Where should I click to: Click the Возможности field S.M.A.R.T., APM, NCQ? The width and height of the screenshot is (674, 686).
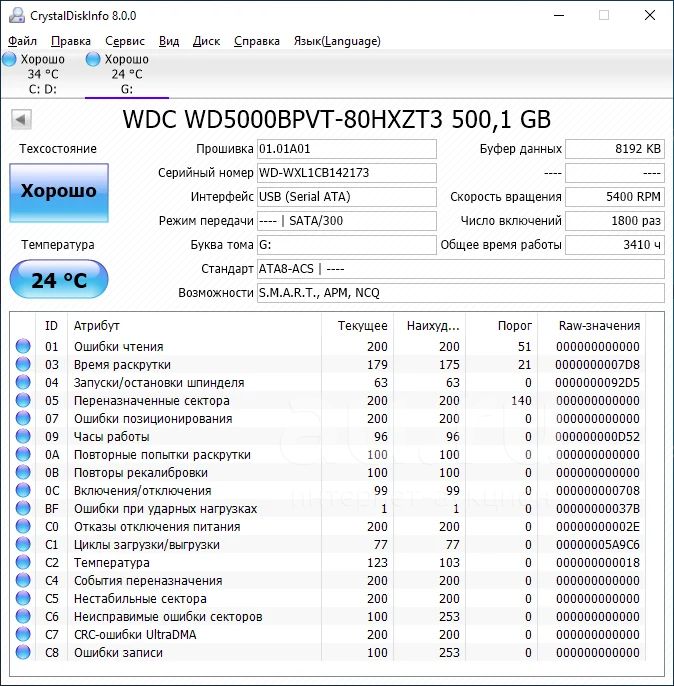(461, 293)
